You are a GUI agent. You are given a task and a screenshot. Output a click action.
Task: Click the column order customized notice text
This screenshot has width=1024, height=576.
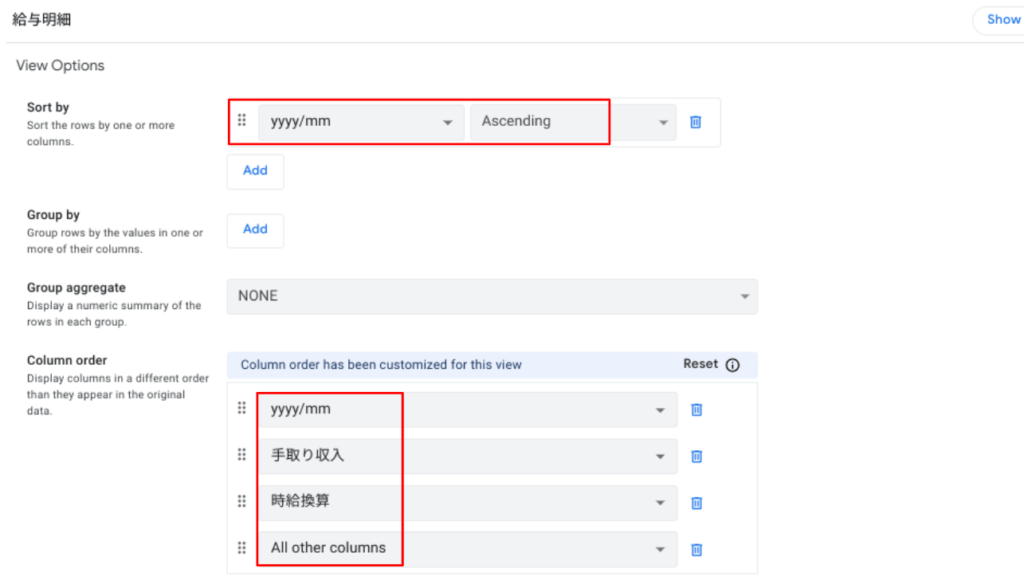tap(381, 365)
